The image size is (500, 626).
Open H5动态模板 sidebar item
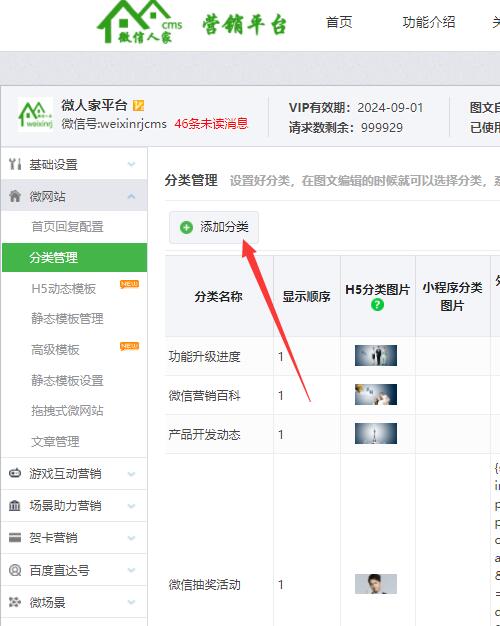click(x=64, y=288)
